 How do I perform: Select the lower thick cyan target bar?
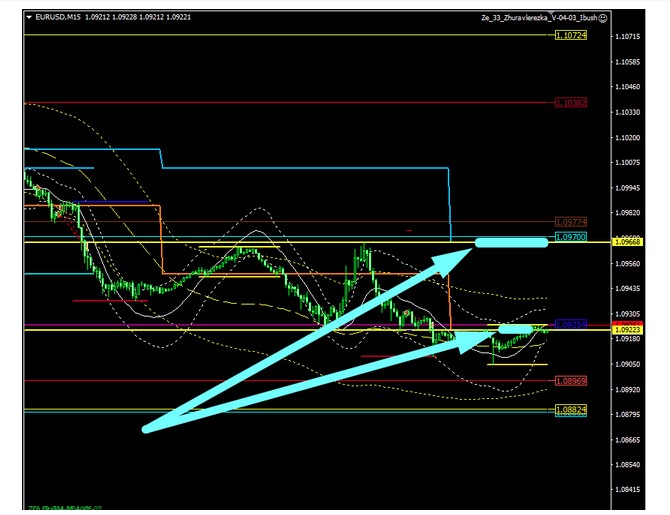(517, 329)
